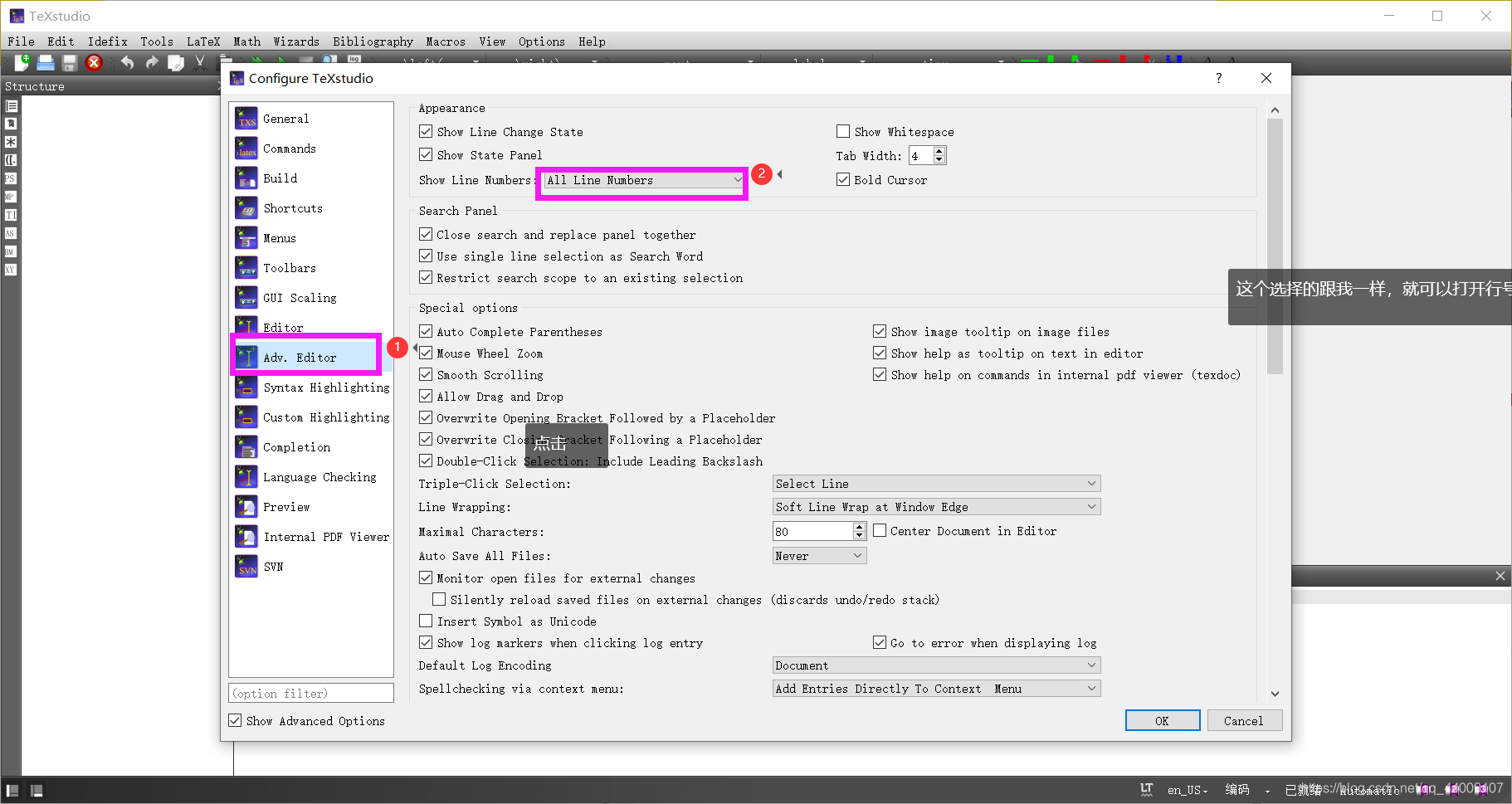
Task: Toggle Smooth Scrolling checkbox
Action: (x=426, y=374)
